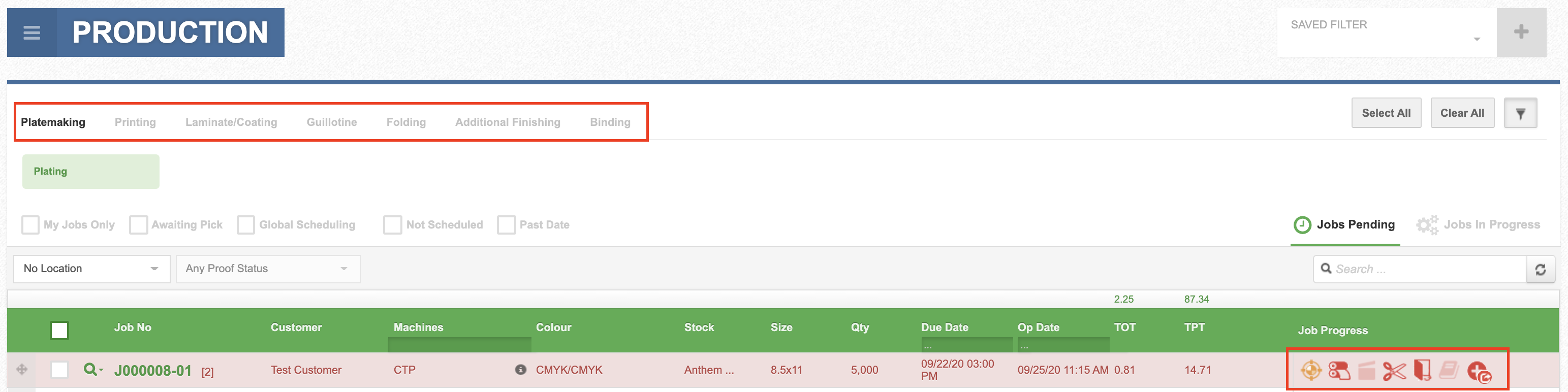Sort by Qty column header

pos(860,328)
